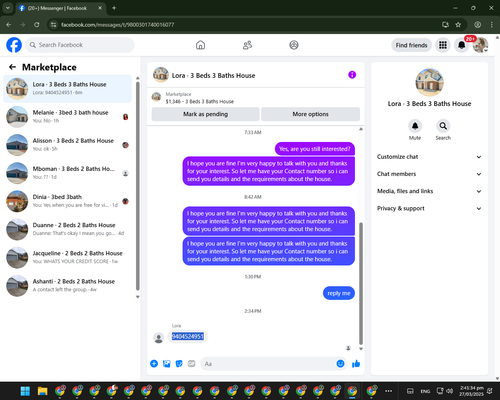
Task: Choose a sticker icon in composer
Action: [179, 364]
